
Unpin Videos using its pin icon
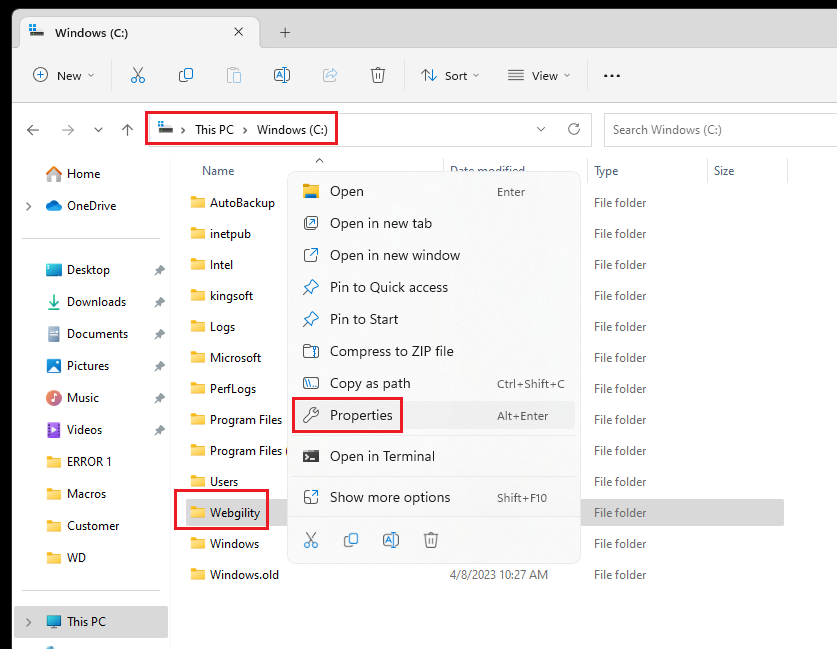pyautogui.click(x=159, y=430)
